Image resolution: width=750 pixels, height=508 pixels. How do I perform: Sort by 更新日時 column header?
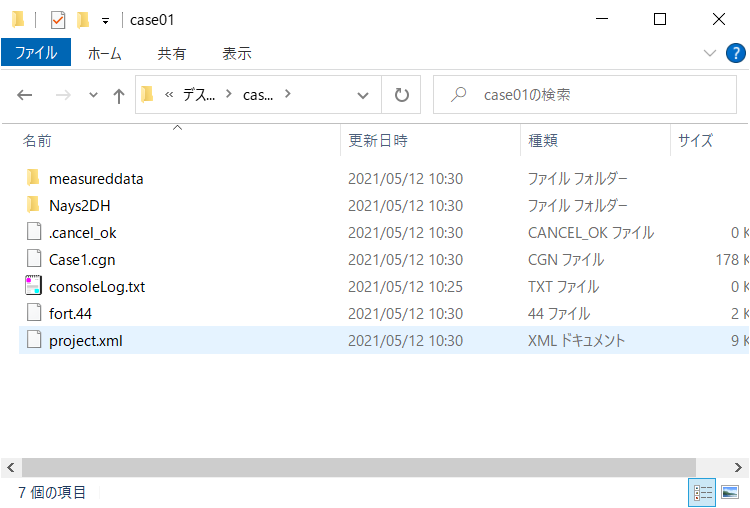(x=378, y=141)
